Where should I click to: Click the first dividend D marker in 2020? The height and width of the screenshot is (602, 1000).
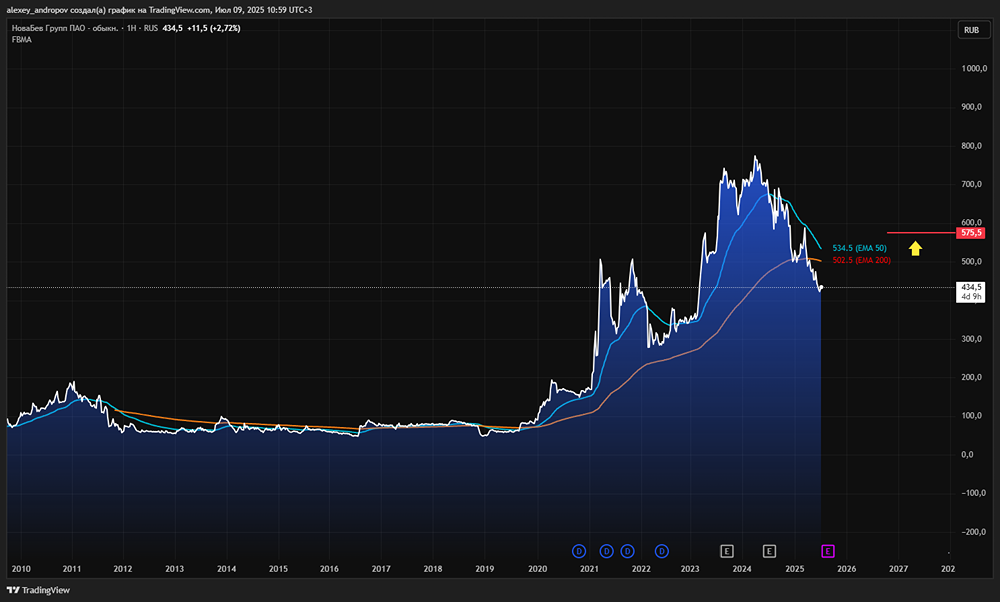coord(578,550)
